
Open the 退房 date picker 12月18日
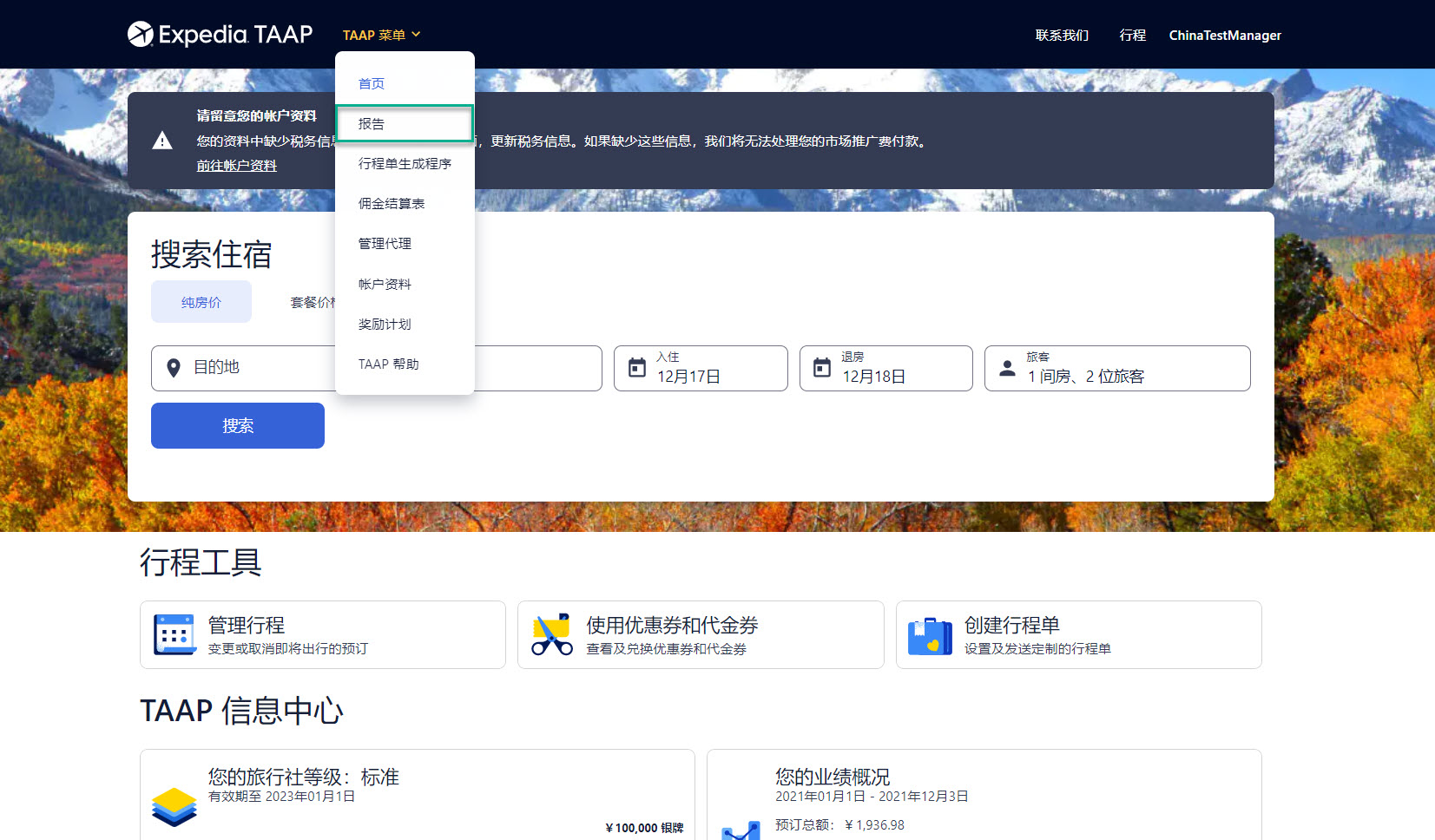click(886, 368)
